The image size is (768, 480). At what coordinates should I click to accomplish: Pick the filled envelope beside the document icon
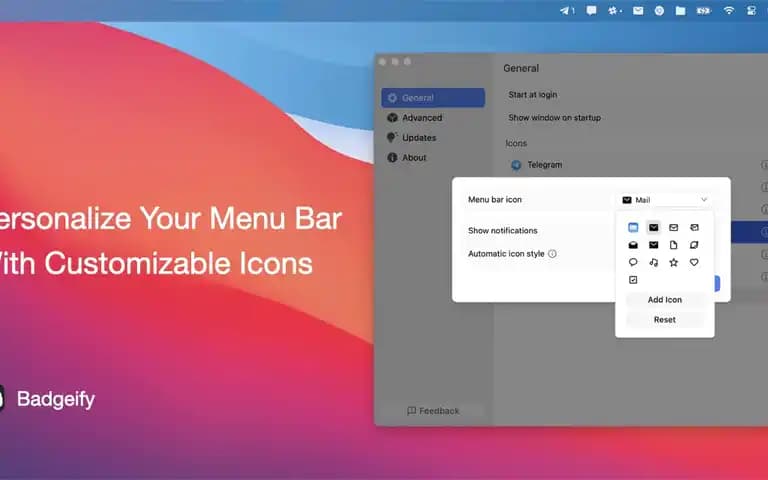653,245
